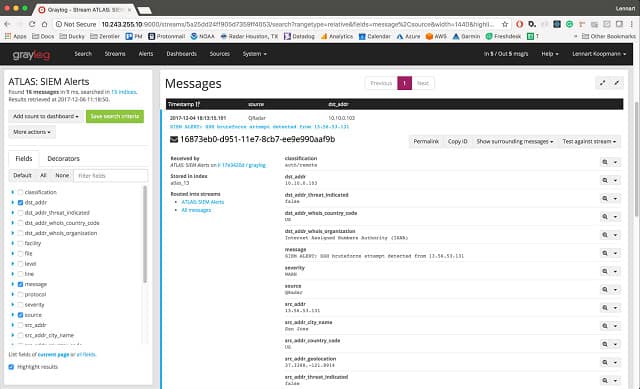This screenshot has height=389, width=640.
Task: Toggle Highlight results checkbox
Action: (11, 367)
